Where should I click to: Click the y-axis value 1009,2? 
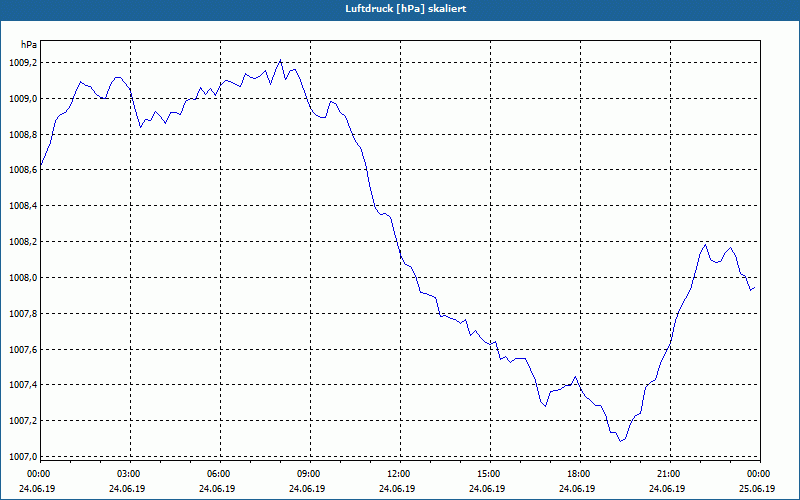23,63
